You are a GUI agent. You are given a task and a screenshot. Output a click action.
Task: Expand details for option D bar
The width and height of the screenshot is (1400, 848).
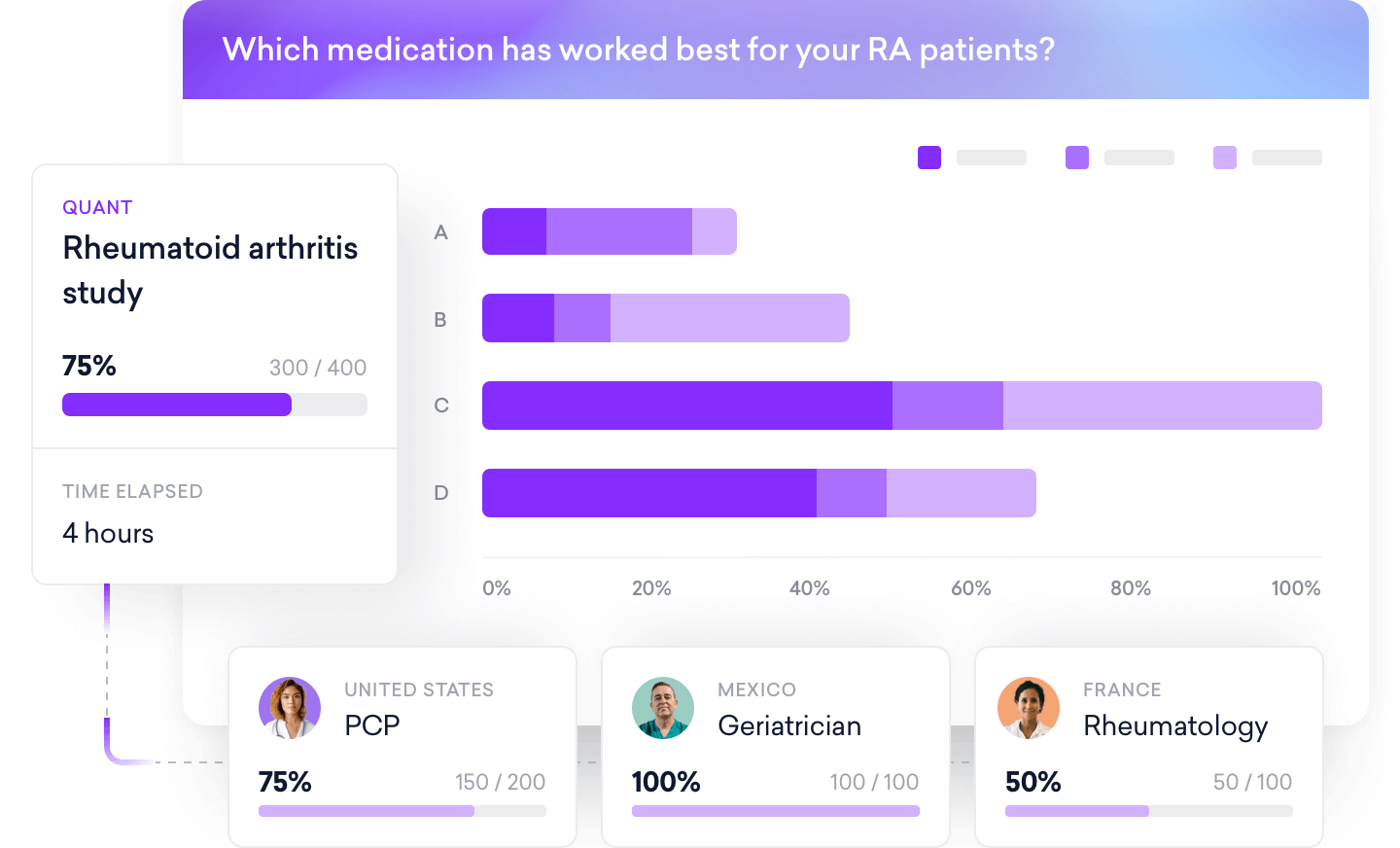pyautogui.click(x=759, y=493)
